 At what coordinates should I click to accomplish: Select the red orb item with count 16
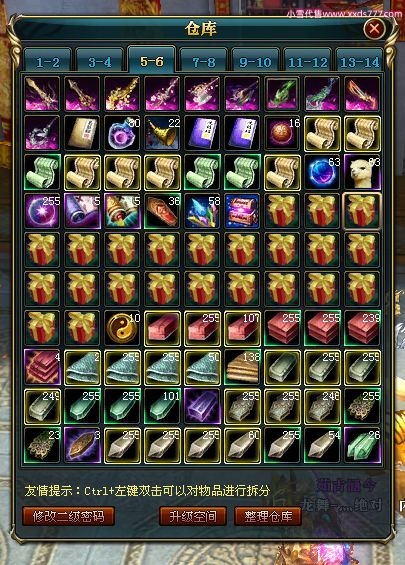(x=282, y=133)
